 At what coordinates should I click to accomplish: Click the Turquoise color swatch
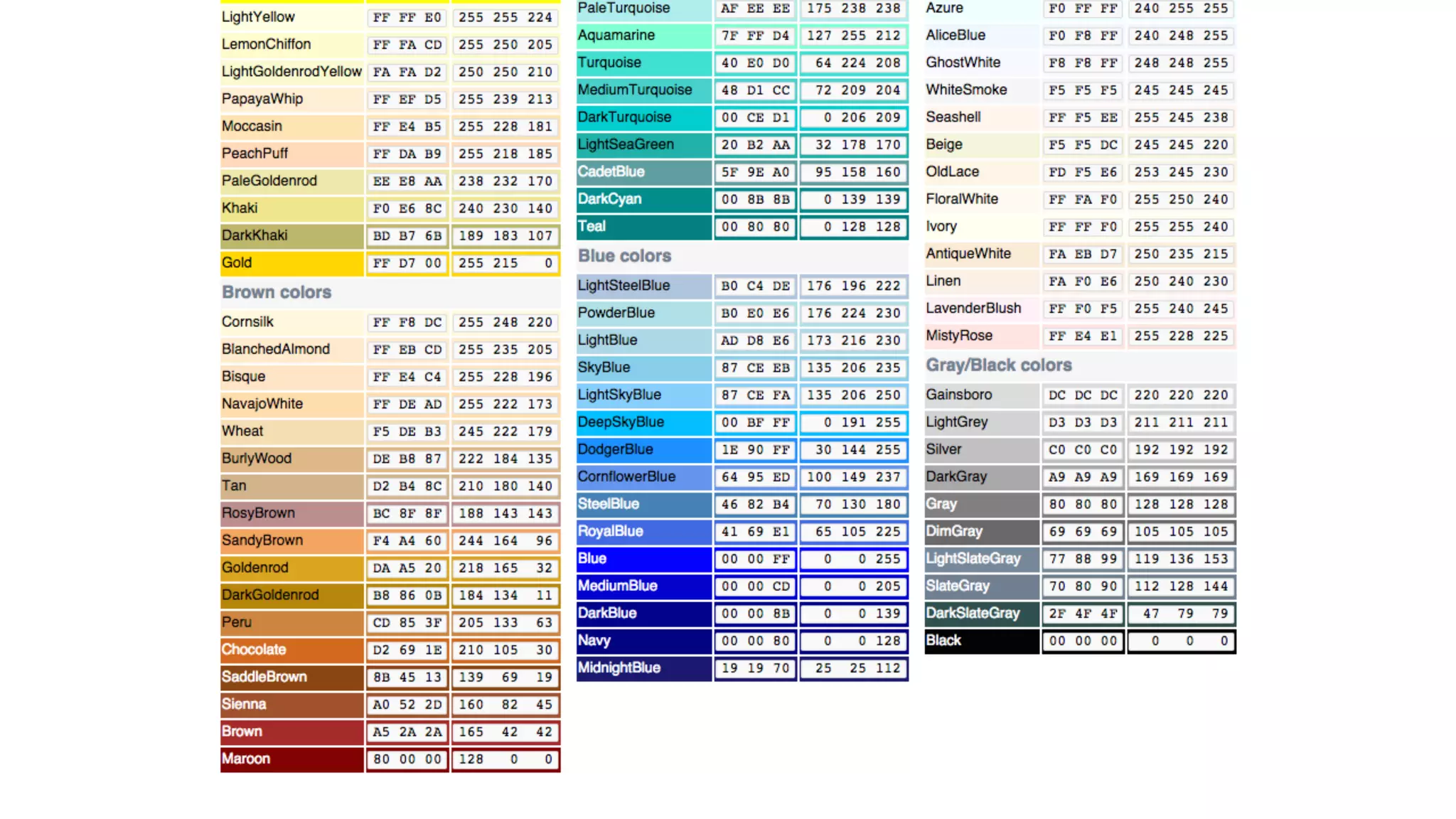point(643,63)
